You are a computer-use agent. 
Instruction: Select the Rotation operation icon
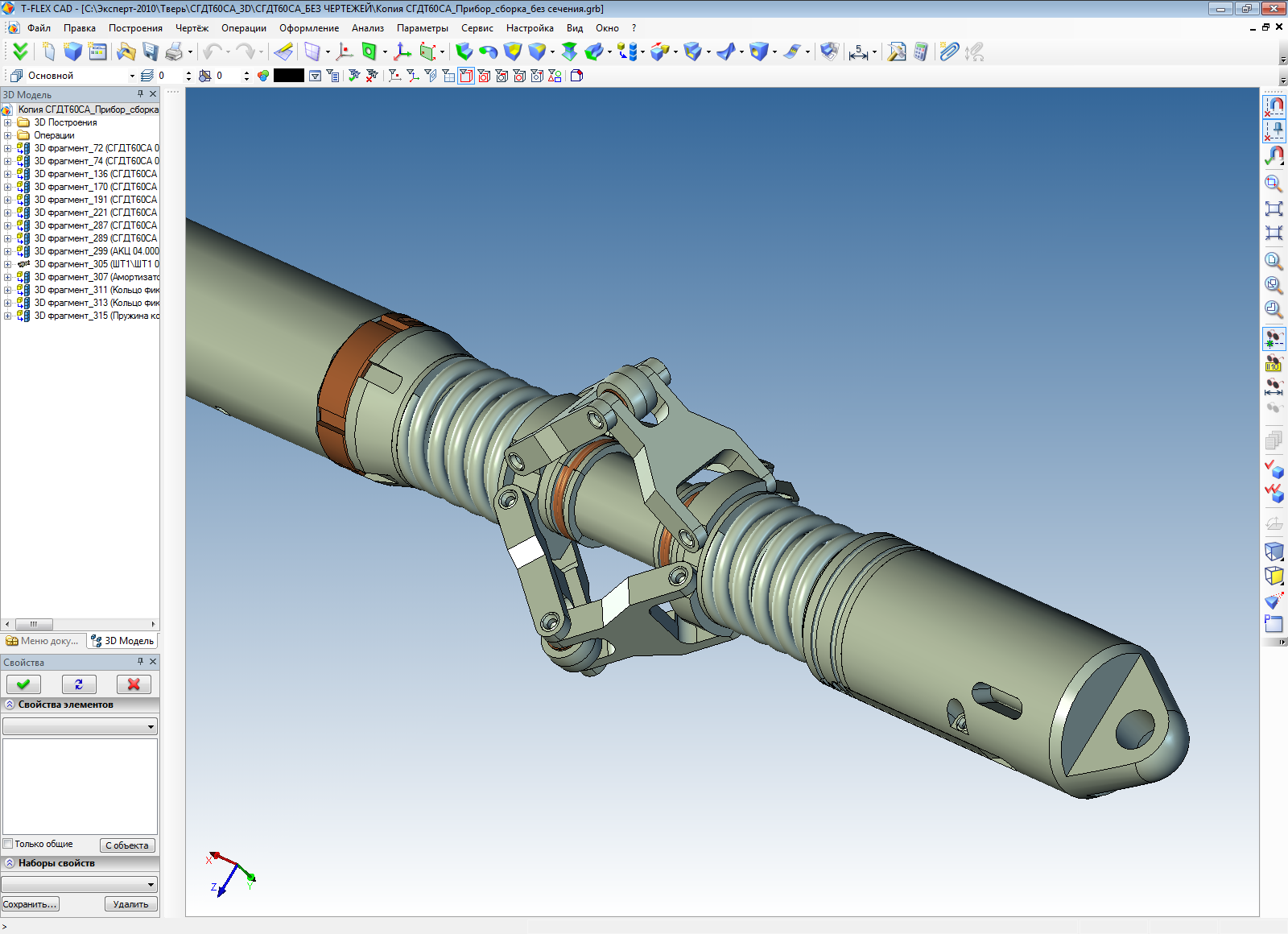click(488, 52)
